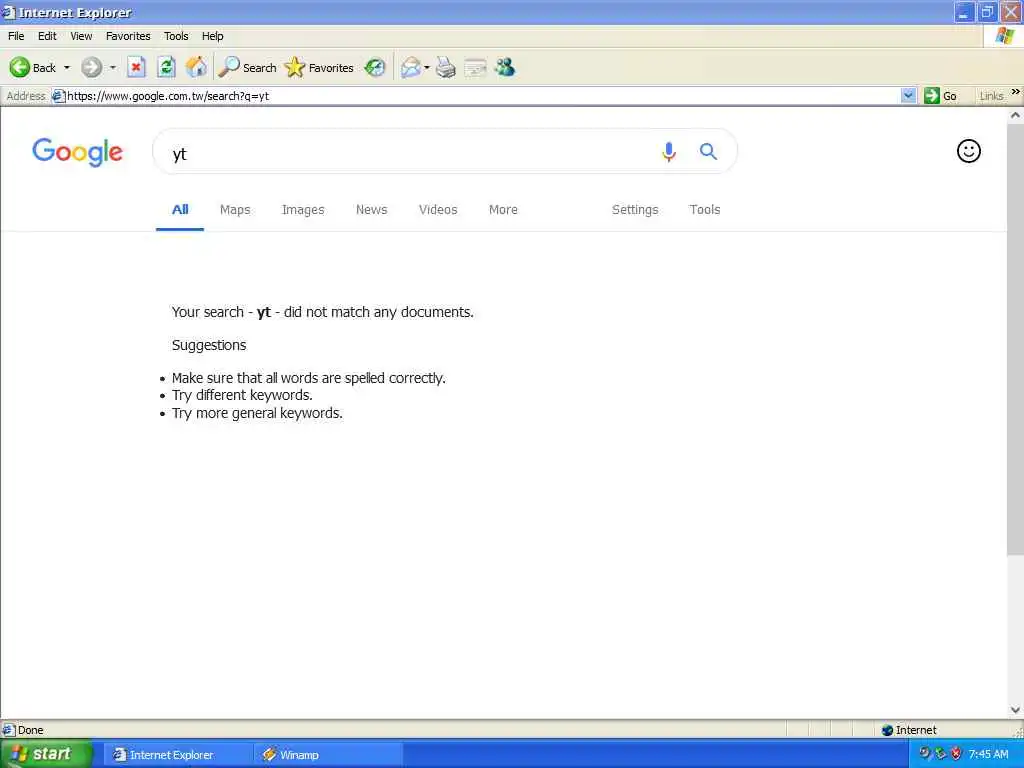Click the 'Try more general keywords.' suggestion
This screenshot has height=768, width=1024.
pos(257,413)
